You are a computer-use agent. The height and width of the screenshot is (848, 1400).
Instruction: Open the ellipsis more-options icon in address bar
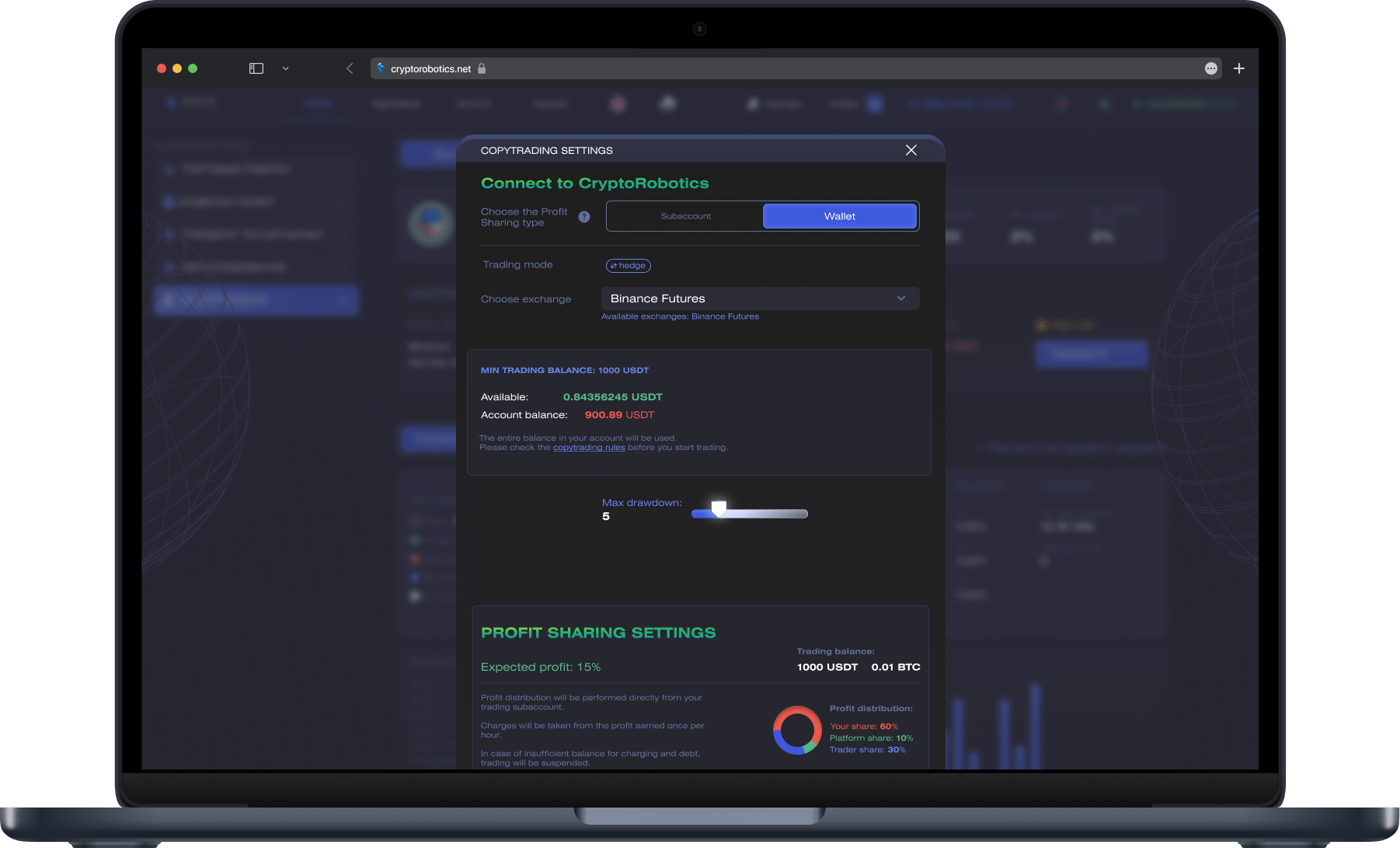point(1210,68)
